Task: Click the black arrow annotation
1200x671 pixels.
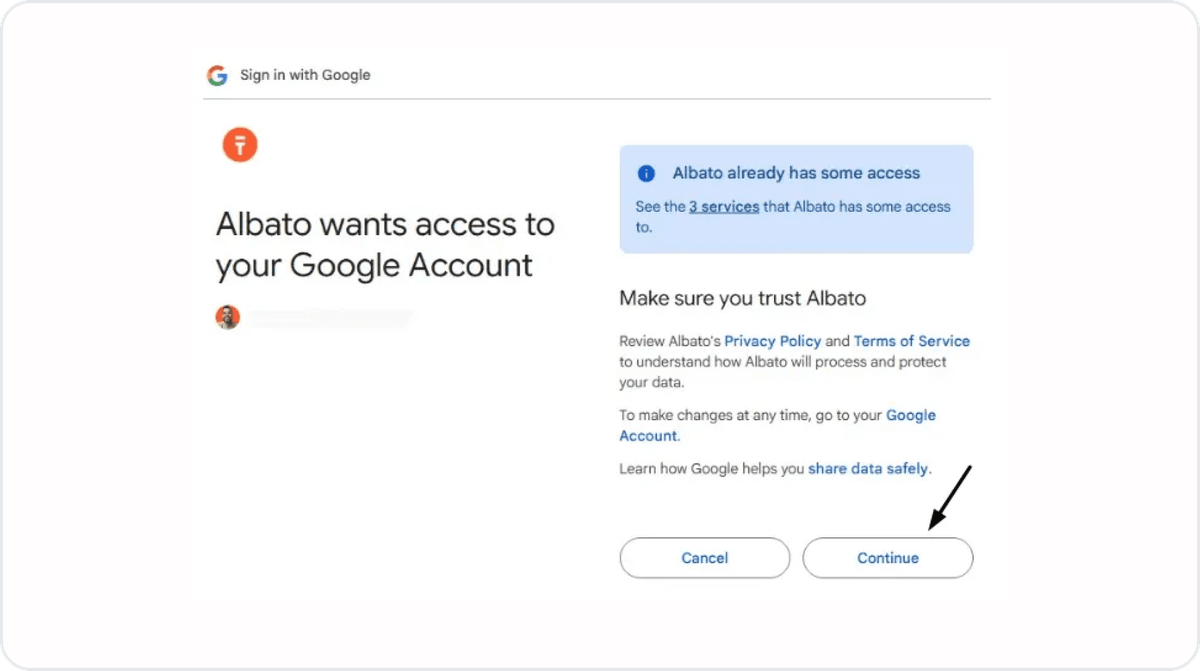Action: 951,497
